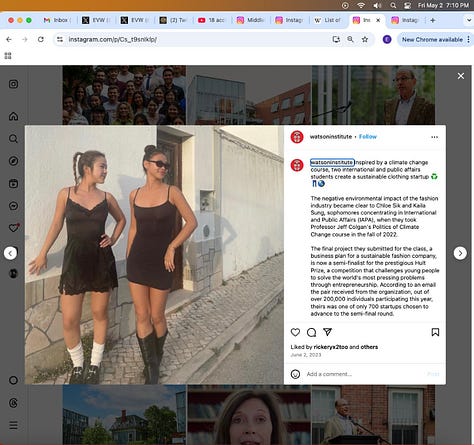Click the comment bubble icon
Viewport: 474px width, 445px height.
pyautogui.click(x=311, y=332)
